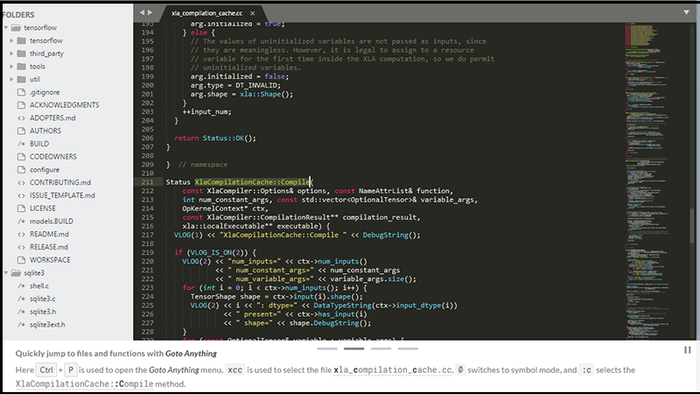The width and height of the screenshot is (700, 394).
Task: Collapse the sqlite3 folder
Action: coord(6,273)
